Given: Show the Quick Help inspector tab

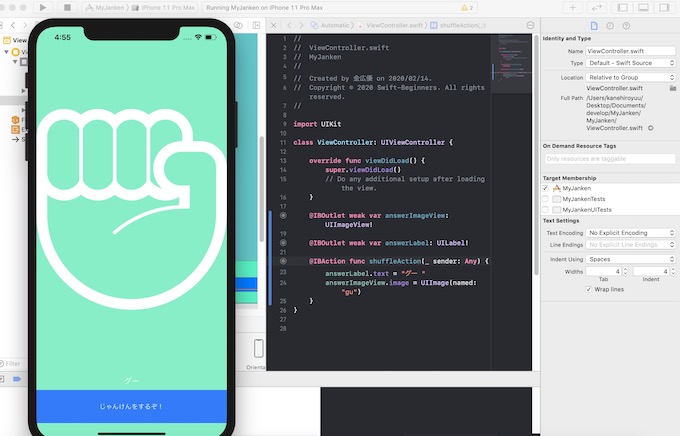Looking at the screenshot, I should [626, 26].
